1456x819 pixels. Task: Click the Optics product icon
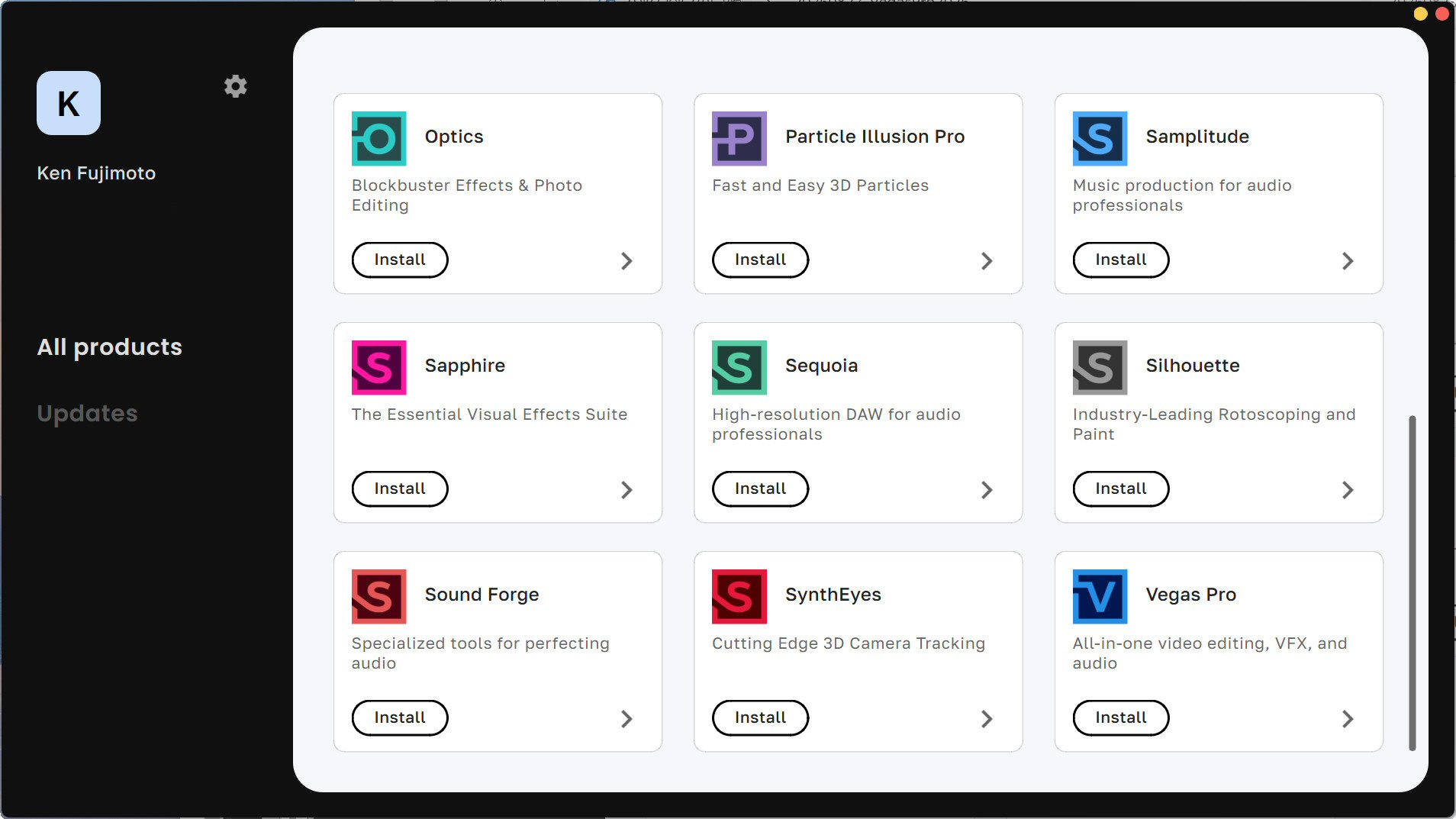point(379,139)
